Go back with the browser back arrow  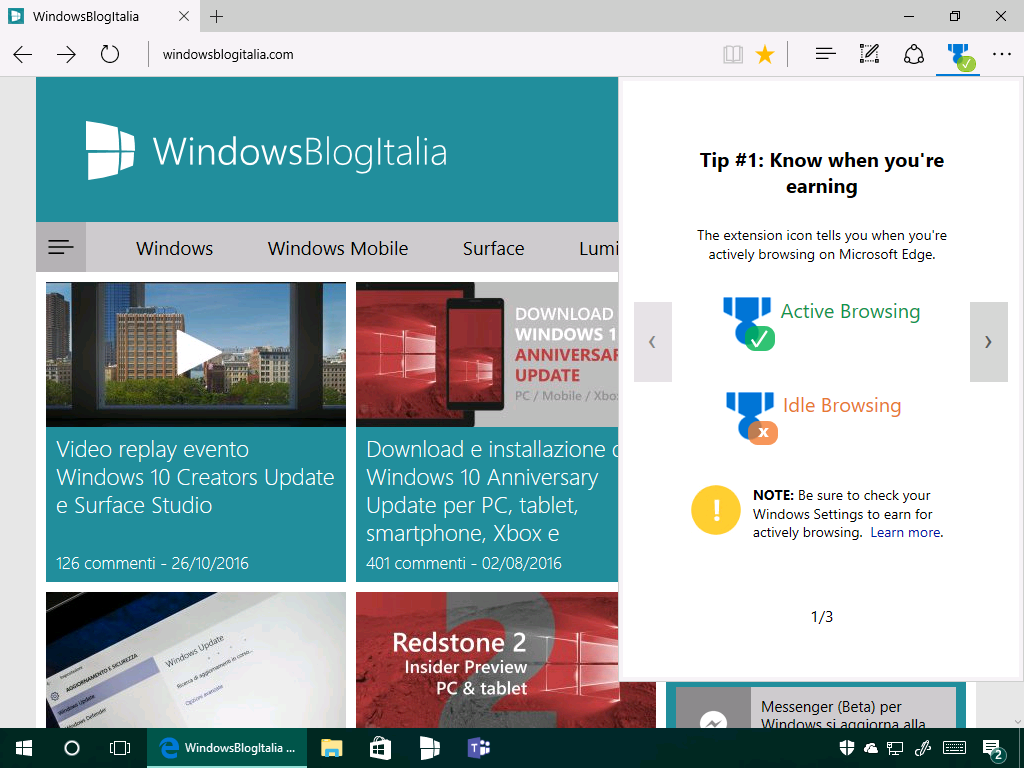coord(23,54)
